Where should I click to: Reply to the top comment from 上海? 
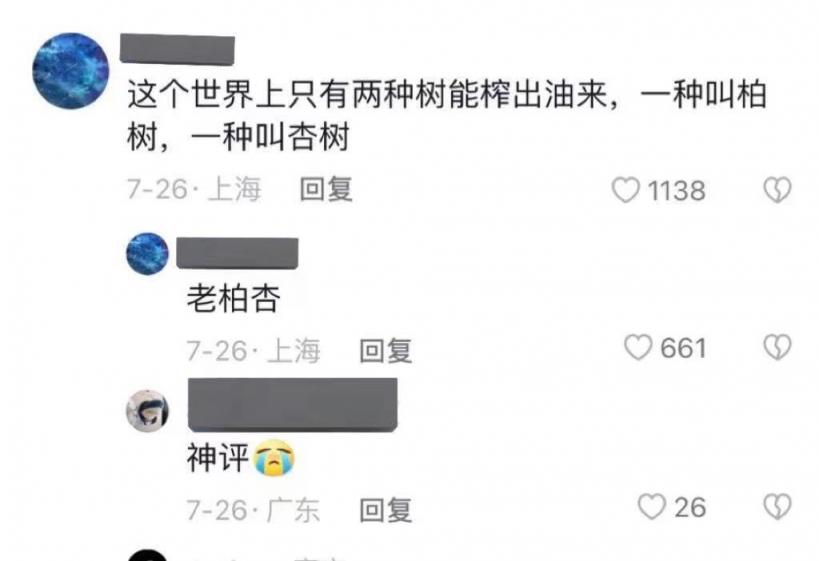click(x=326, y=189)
